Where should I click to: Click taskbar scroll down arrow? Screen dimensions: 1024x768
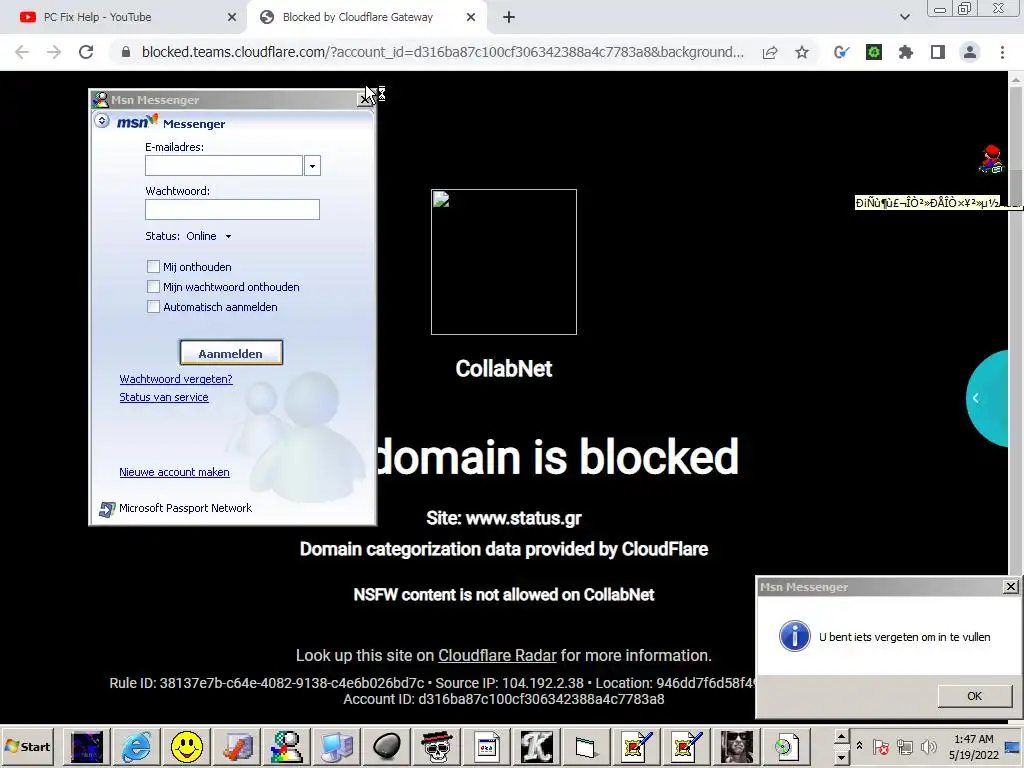(841, 756)
